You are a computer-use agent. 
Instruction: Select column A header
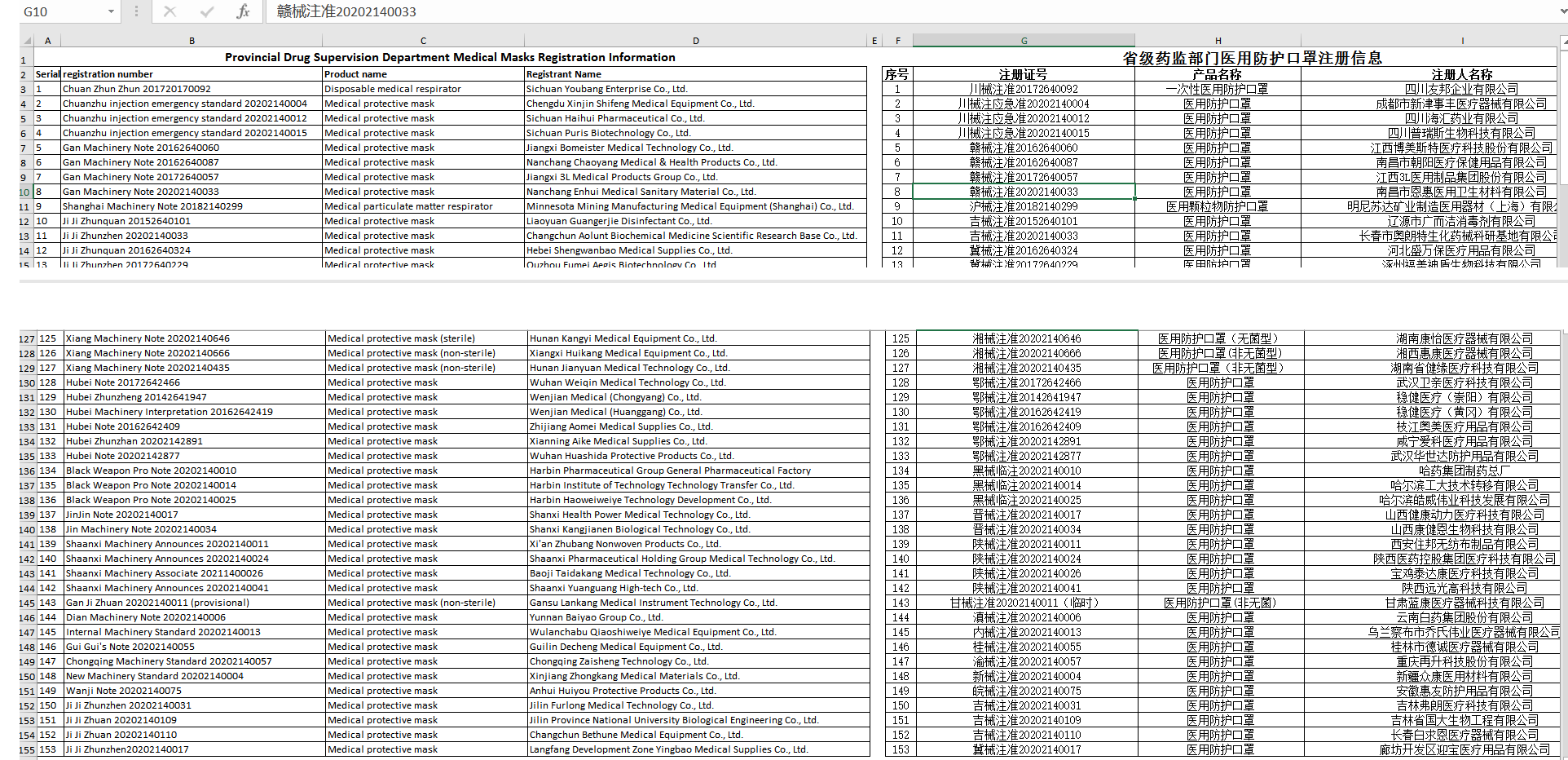[x=47, y=41]
